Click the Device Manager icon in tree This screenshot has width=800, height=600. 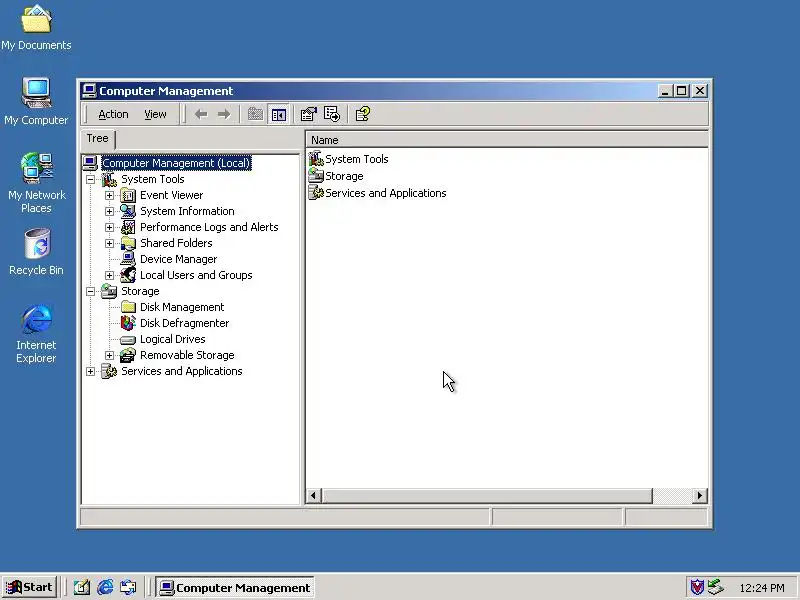(128, 259)
